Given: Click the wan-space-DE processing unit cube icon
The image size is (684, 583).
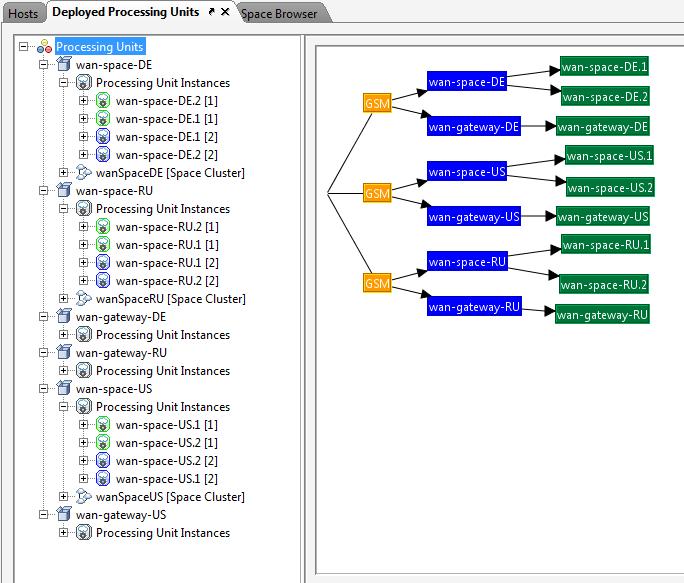Looking at the screenshot, I should 64,65.
